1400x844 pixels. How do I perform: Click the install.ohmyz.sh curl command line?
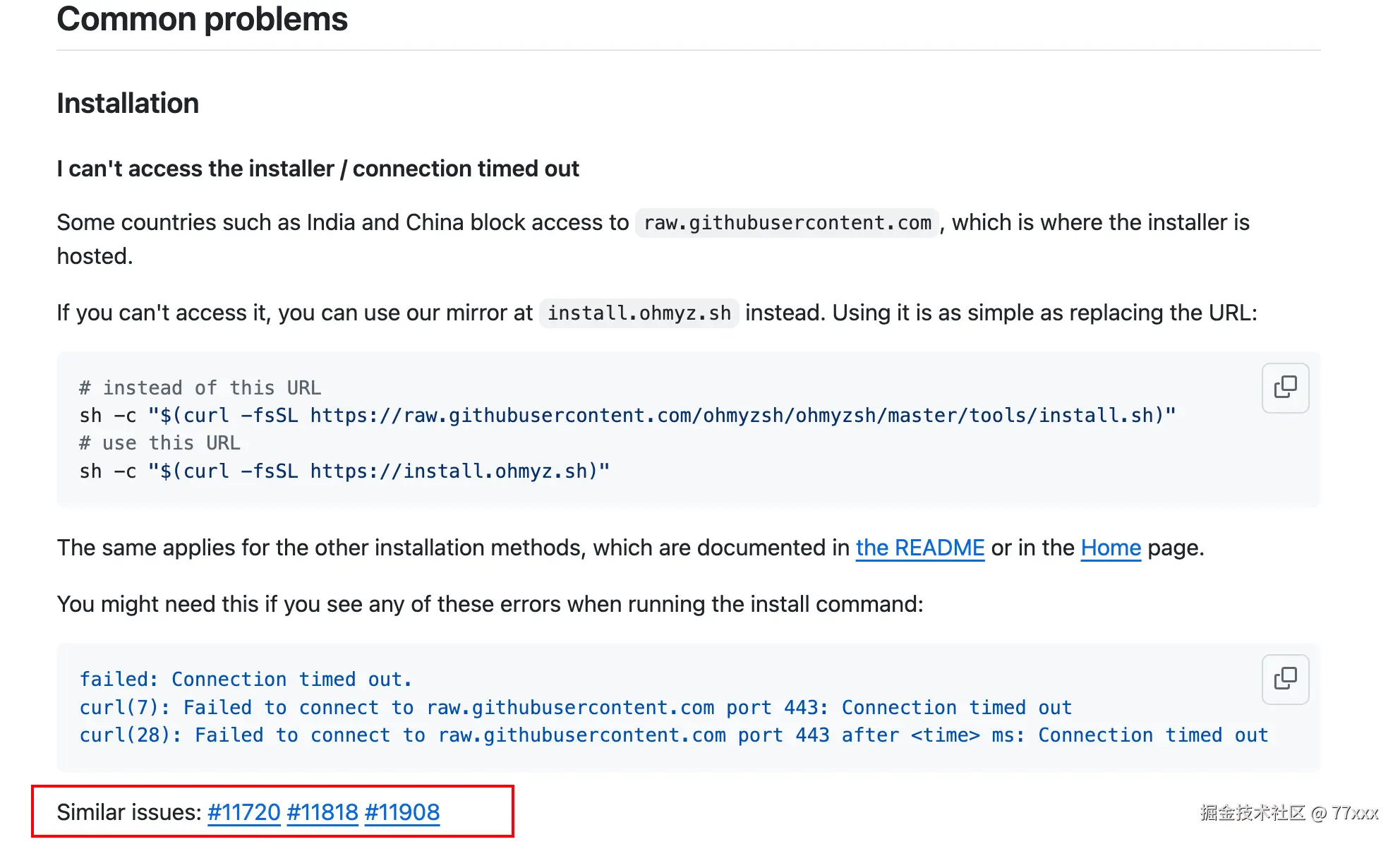[x=344, y=471]
